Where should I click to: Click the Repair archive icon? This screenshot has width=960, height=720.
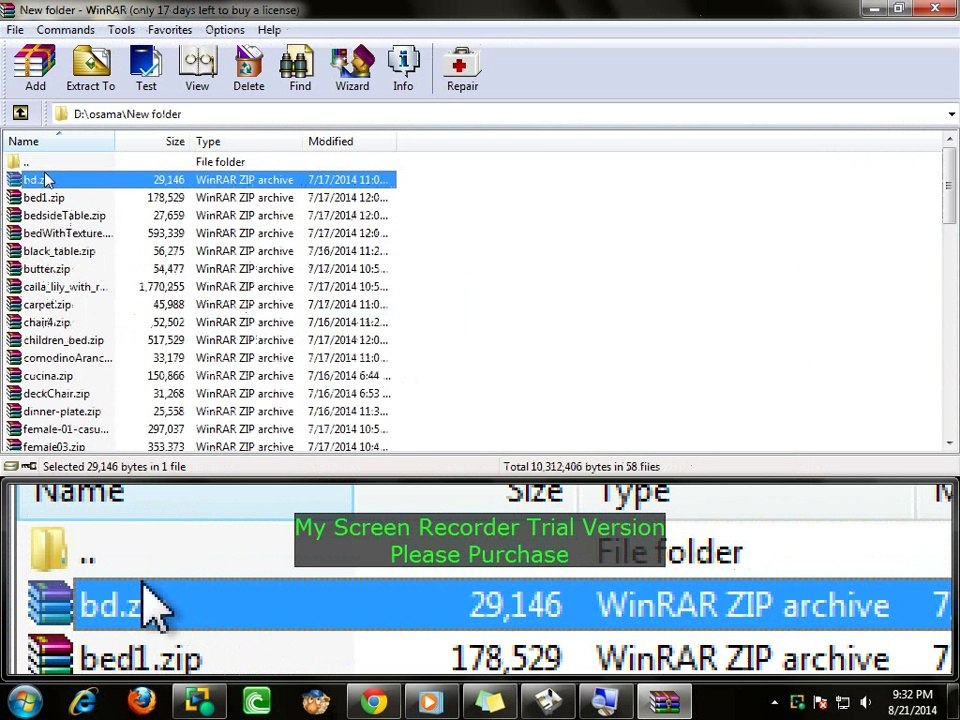click(462, 68)
